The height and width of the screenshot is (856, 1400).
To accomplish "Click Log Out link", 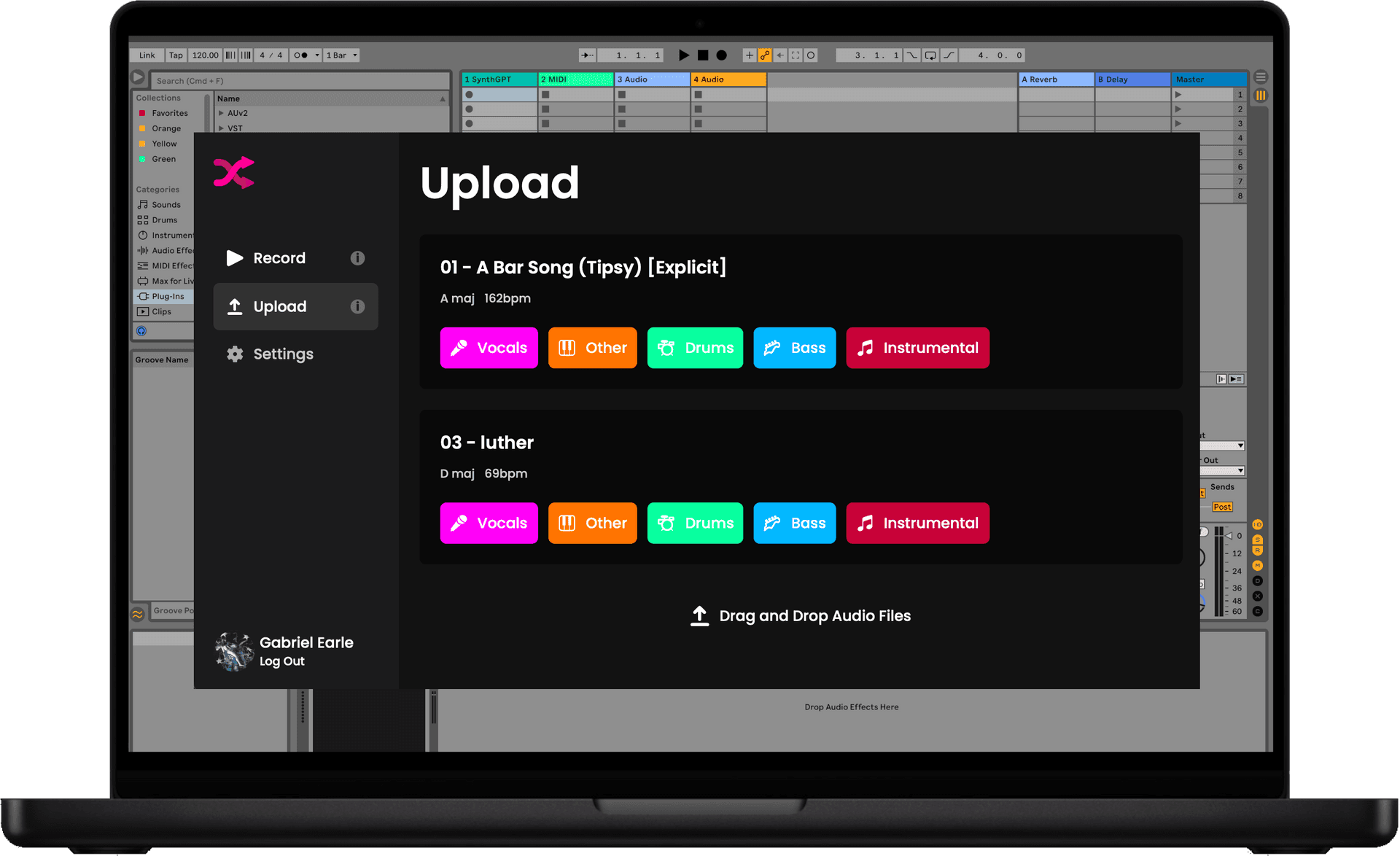I will [x=282, y=661].
